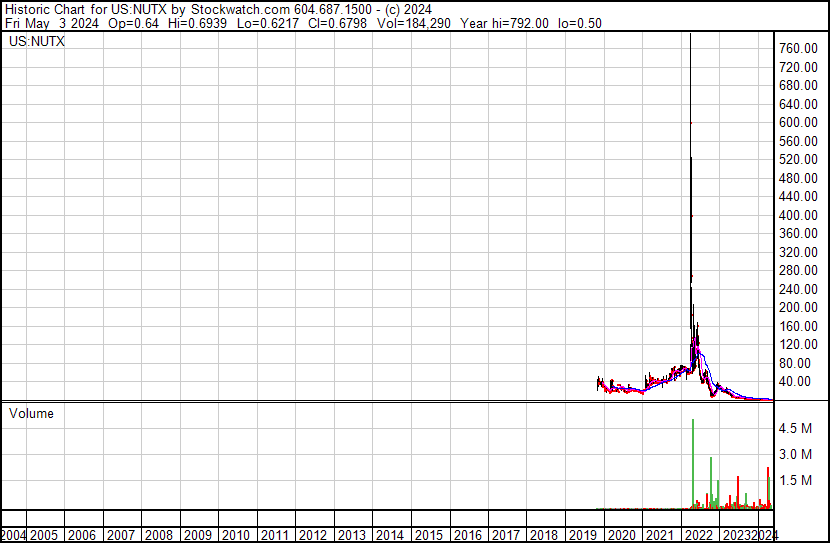Click the Stockwatch.com text in chart title
Viewport: 830px width, 543px height.
point(234,9)
